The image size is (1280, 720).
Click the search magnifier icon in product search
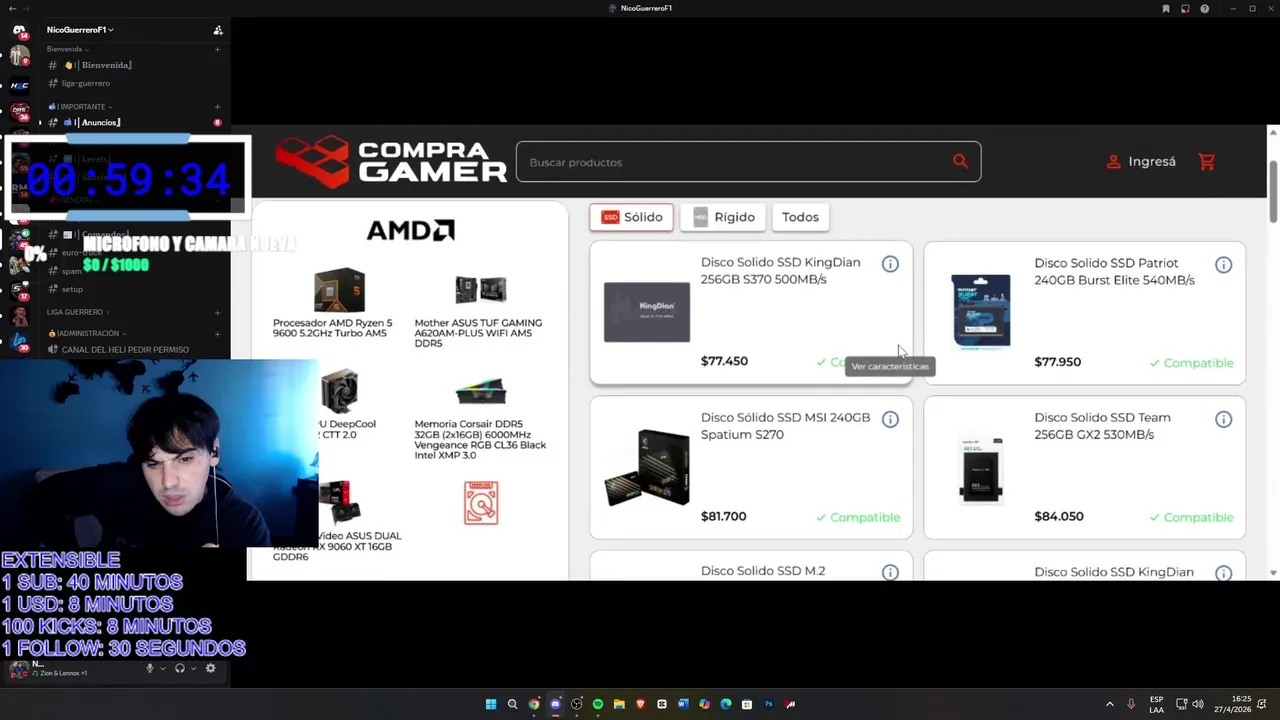(x=960, y=162)
